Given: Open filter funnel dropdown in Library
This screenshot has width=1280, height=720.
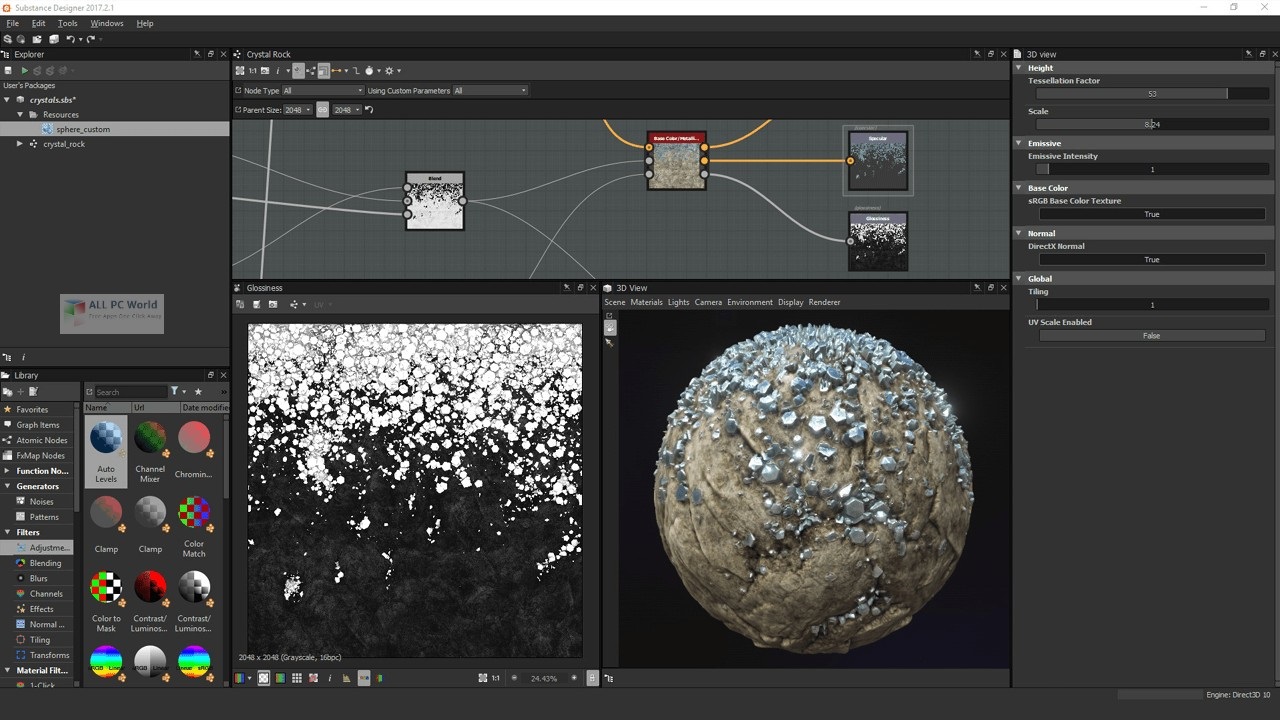Looking at the screenshot, I should pyautogui.click(x=177, y=391).
